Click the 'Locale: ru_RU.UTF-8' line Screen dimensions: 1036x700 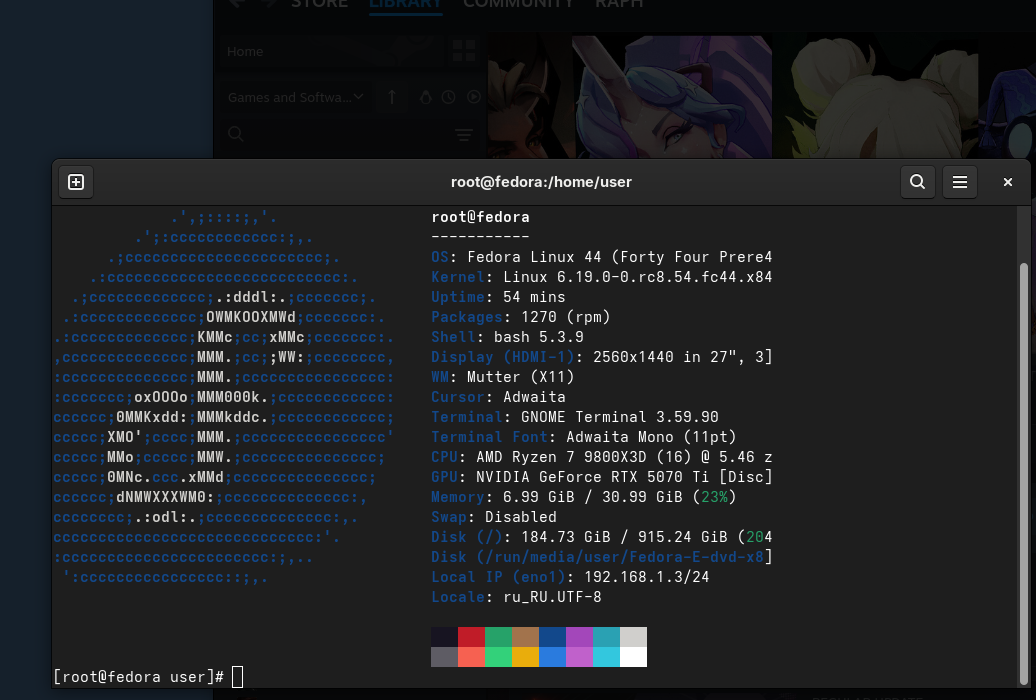coord(516,597)
